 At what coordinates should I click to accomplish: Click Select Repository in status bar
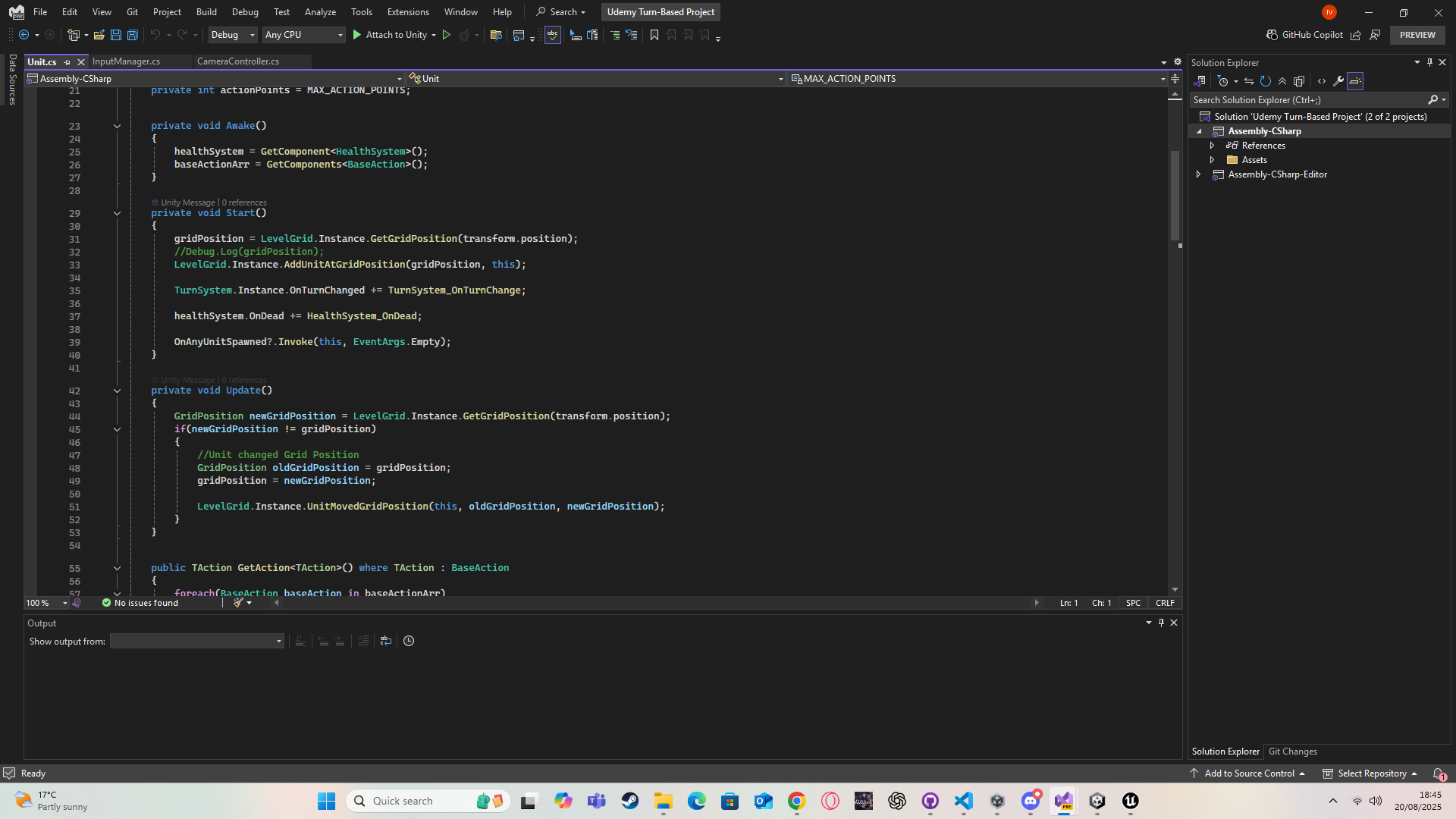coord(1370,773)
